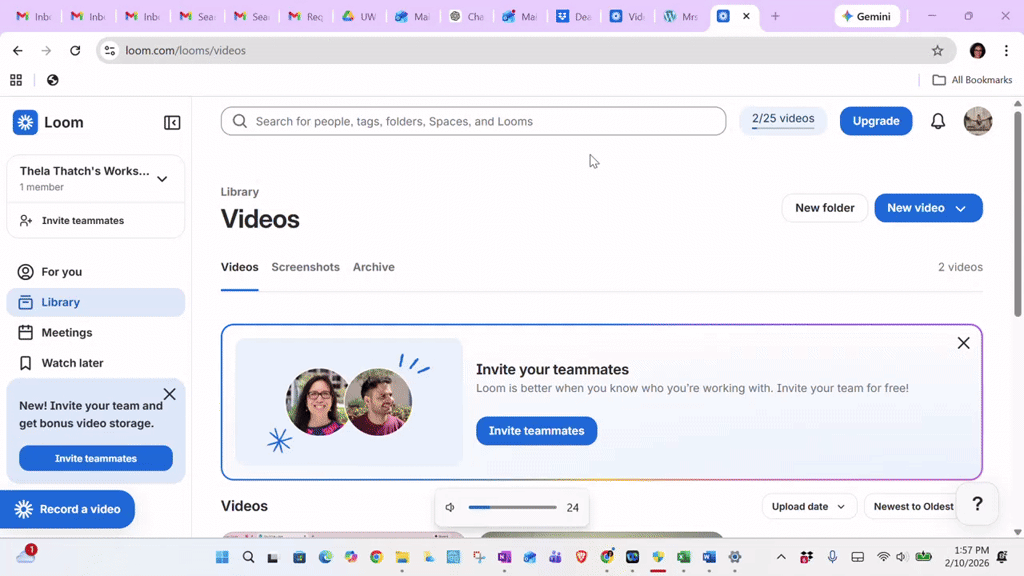Click the microphone icon in system tray
1024x576 pixels.
point(832,557)
